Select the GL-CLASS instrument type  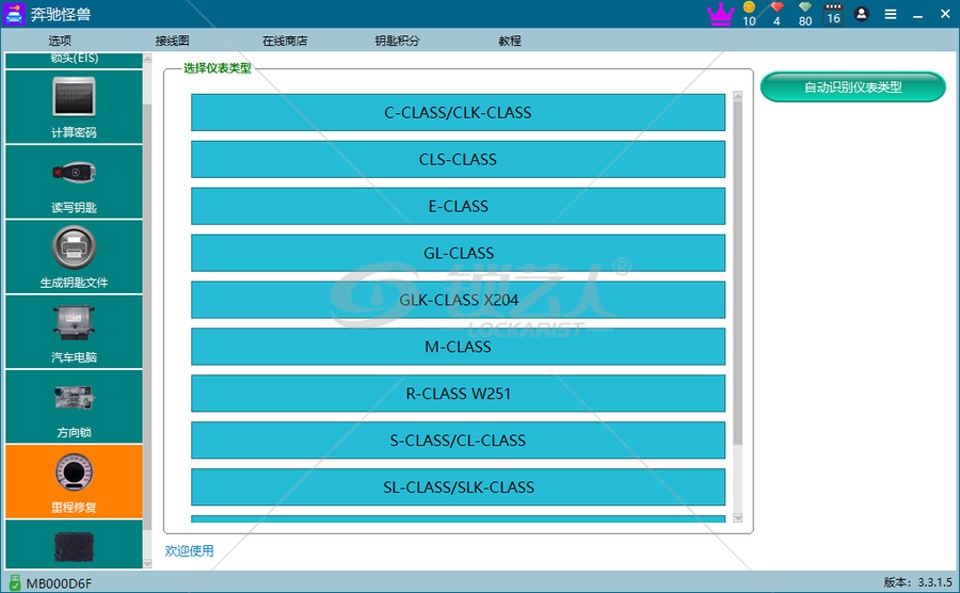tap(458, 253)
